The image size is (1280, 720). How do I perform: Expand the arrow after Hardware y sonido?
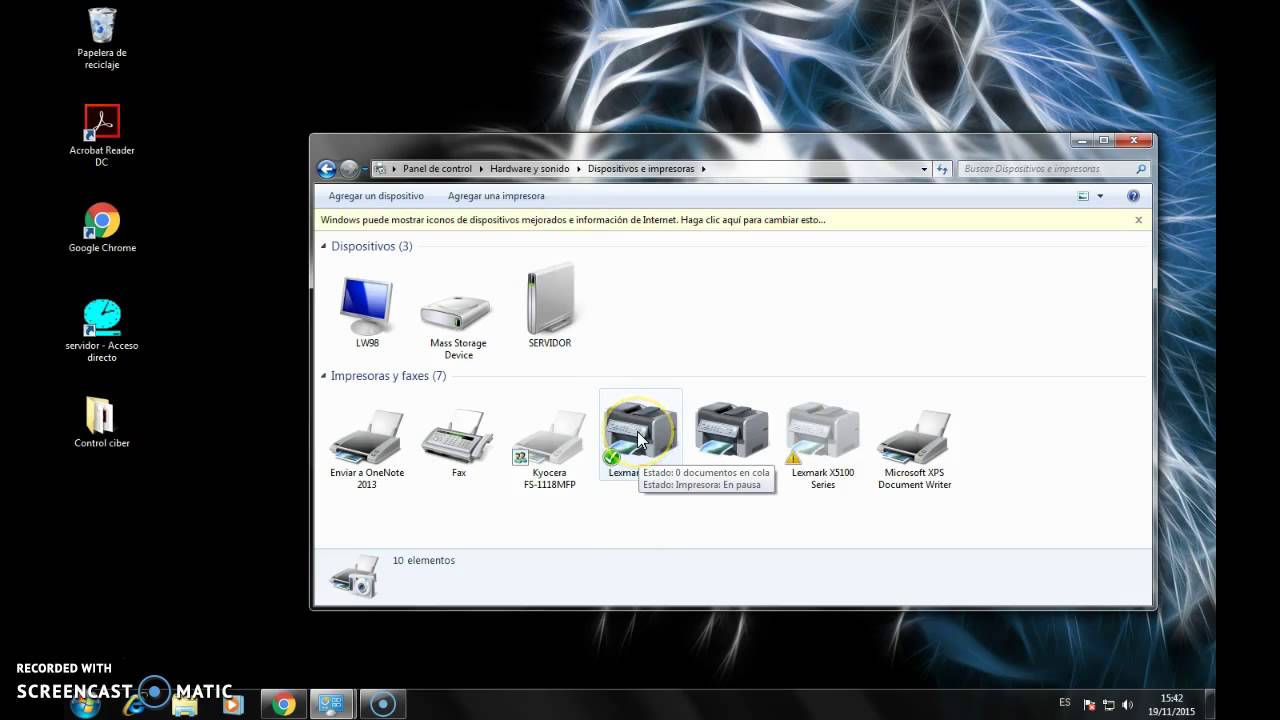[x=579, y=169]
